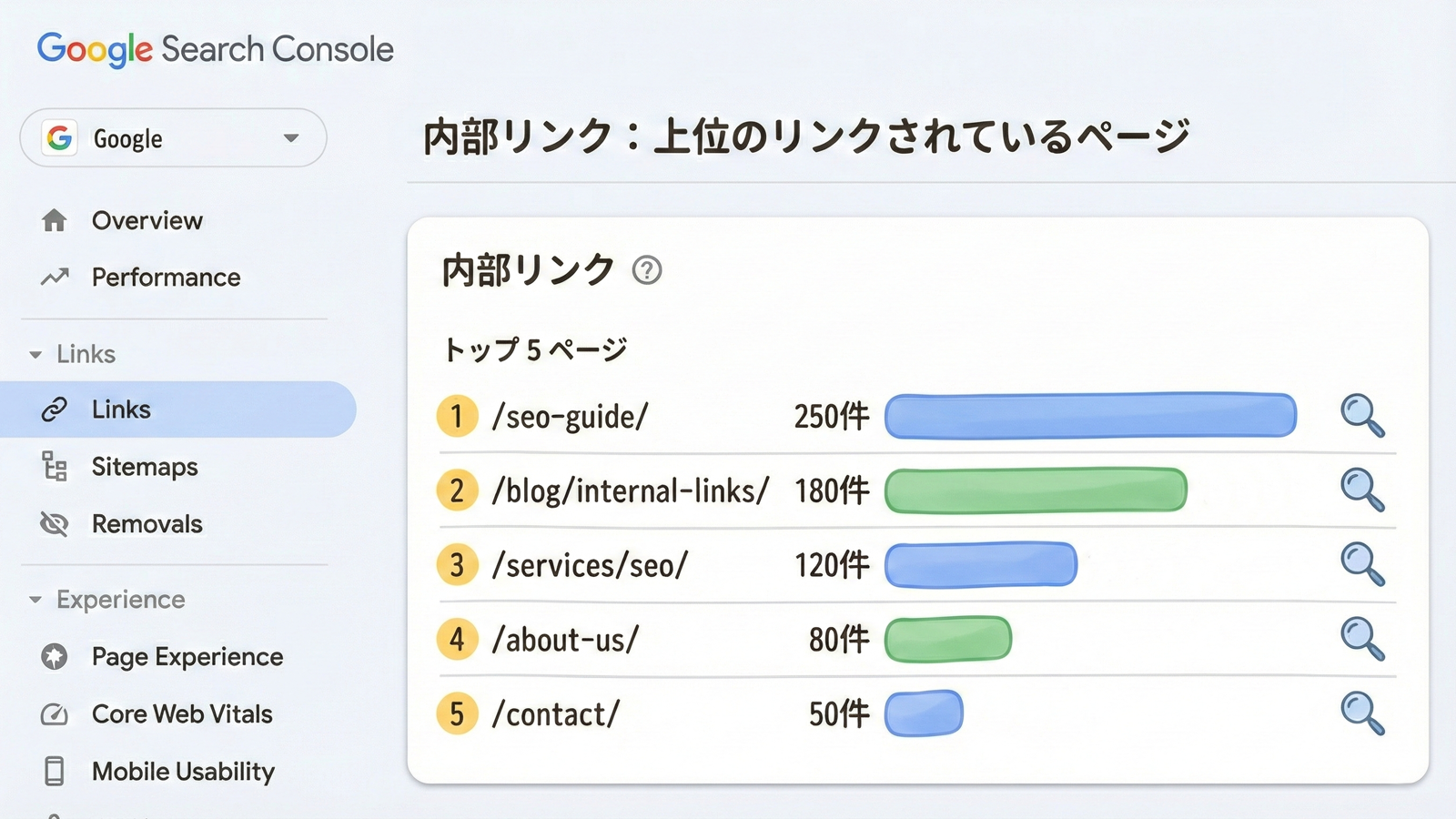Switch to the Sitemaps page
1456x819 pixels.
(143, 467)
